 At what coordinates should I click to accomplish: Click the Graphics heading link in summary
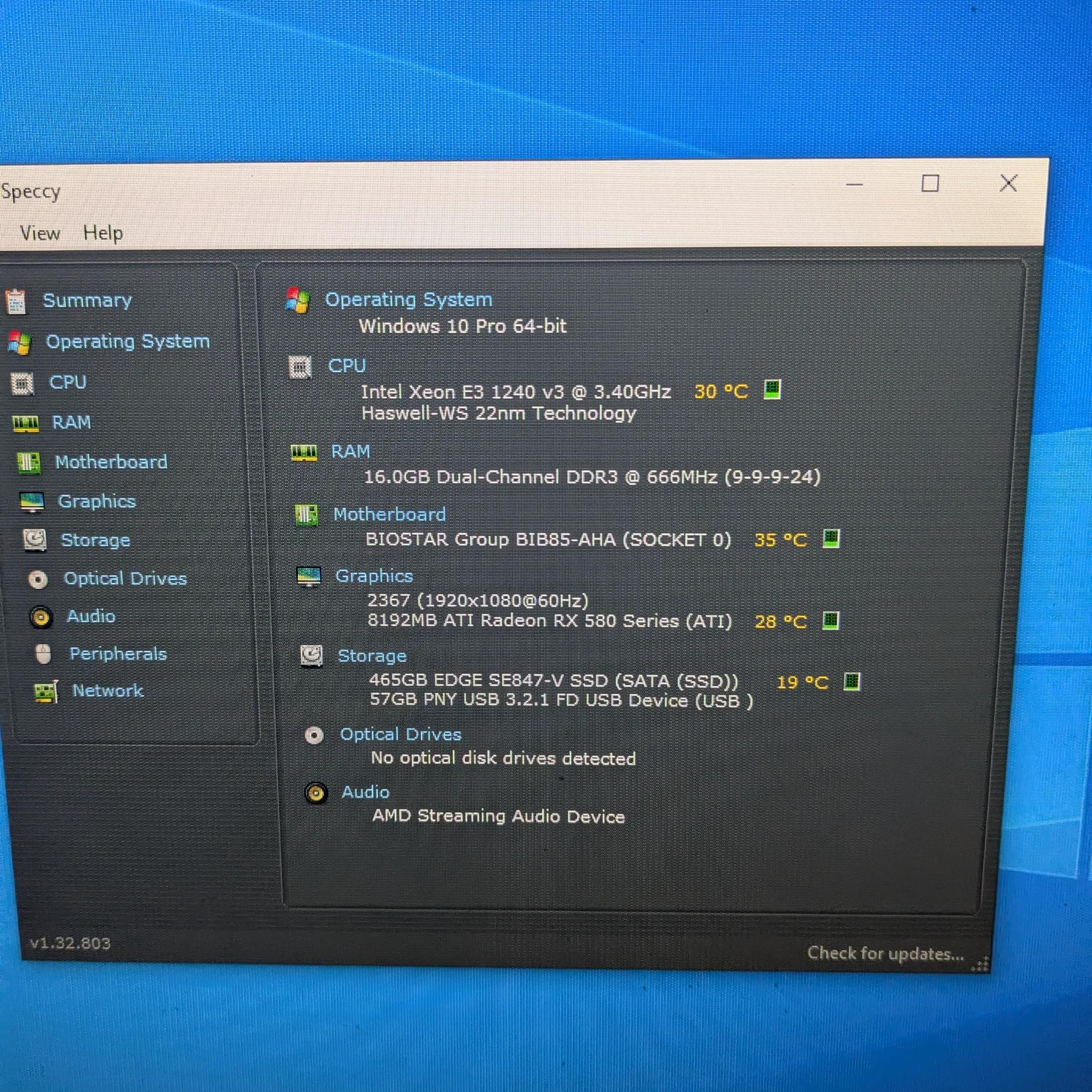pyautogui.click(x=374, y=576)
